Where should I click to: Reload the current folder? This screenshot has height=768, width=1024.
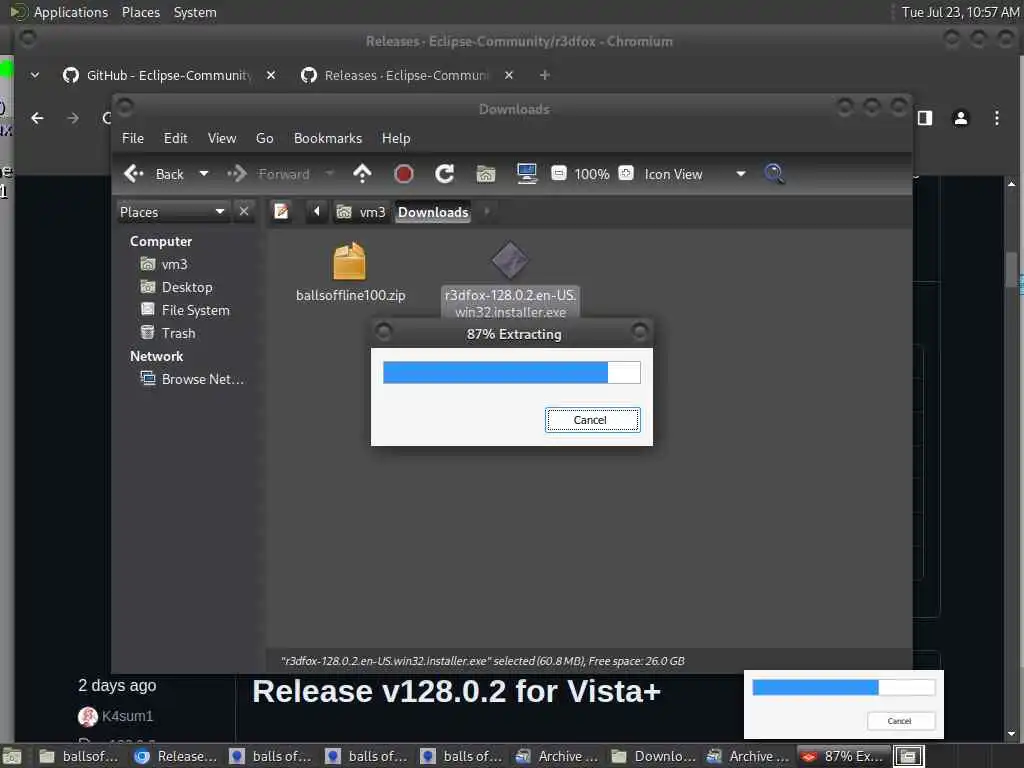tap(445, 174)
